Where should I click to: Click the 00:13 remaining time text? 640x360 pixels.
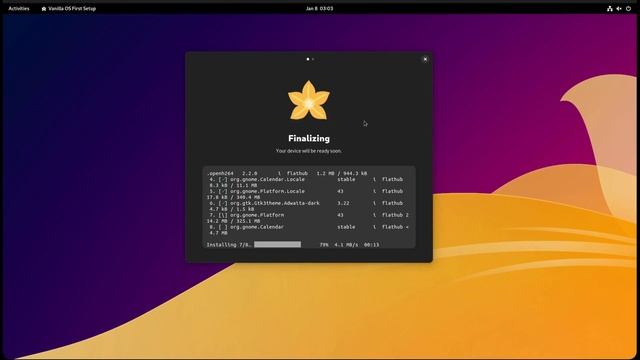[371, 244]
